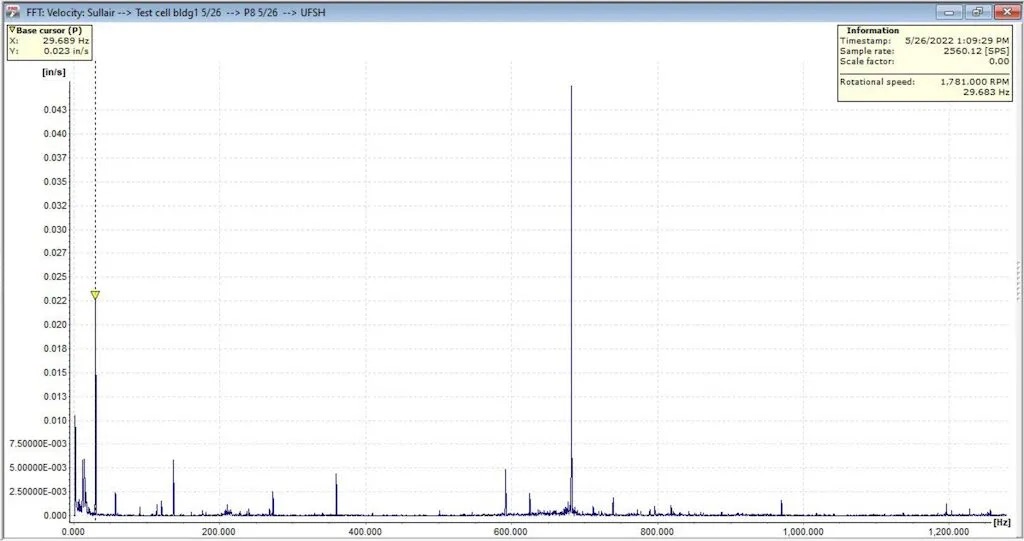Image resolution: width=1024 pixels, height=541 pixels.
Task: Close the FFT Velocity window
Action: coord(1006,12)
